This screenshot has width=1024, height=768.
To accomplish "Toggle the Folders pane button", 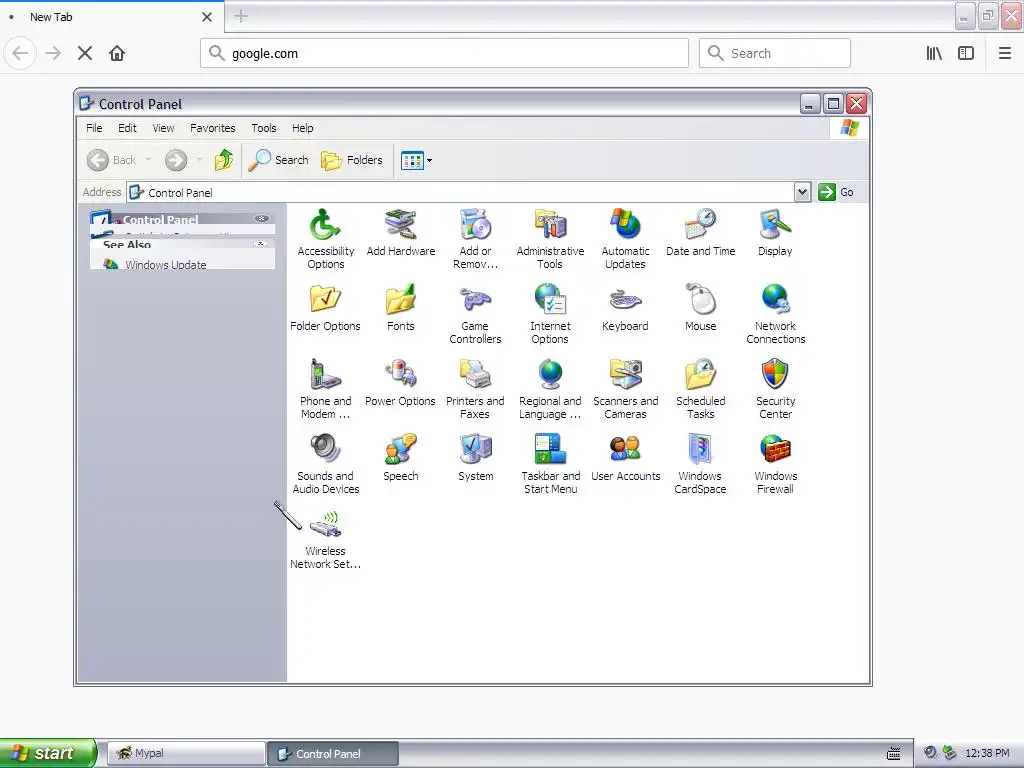I will [x=352, y=160].
